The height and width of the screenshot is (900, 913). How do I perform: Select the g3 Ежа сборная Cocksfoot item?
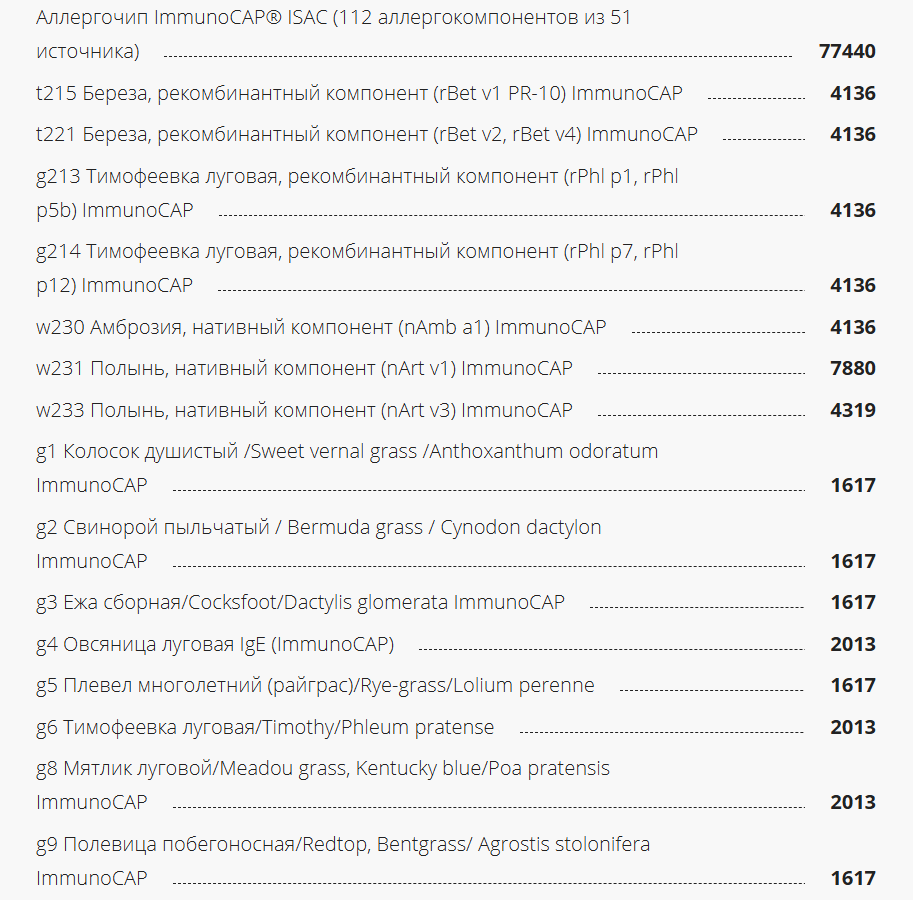click(300, 603)
